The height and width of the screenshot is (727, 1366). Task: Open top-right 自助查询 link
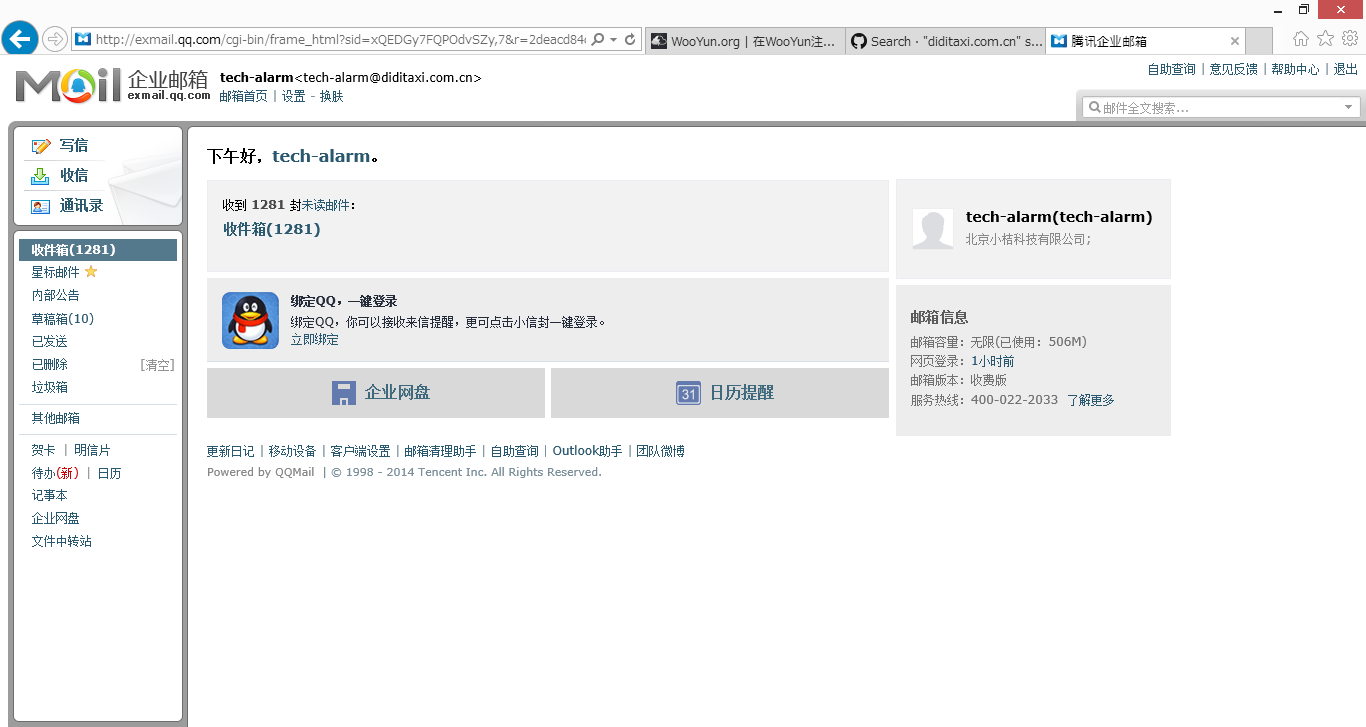(1171, 69)
